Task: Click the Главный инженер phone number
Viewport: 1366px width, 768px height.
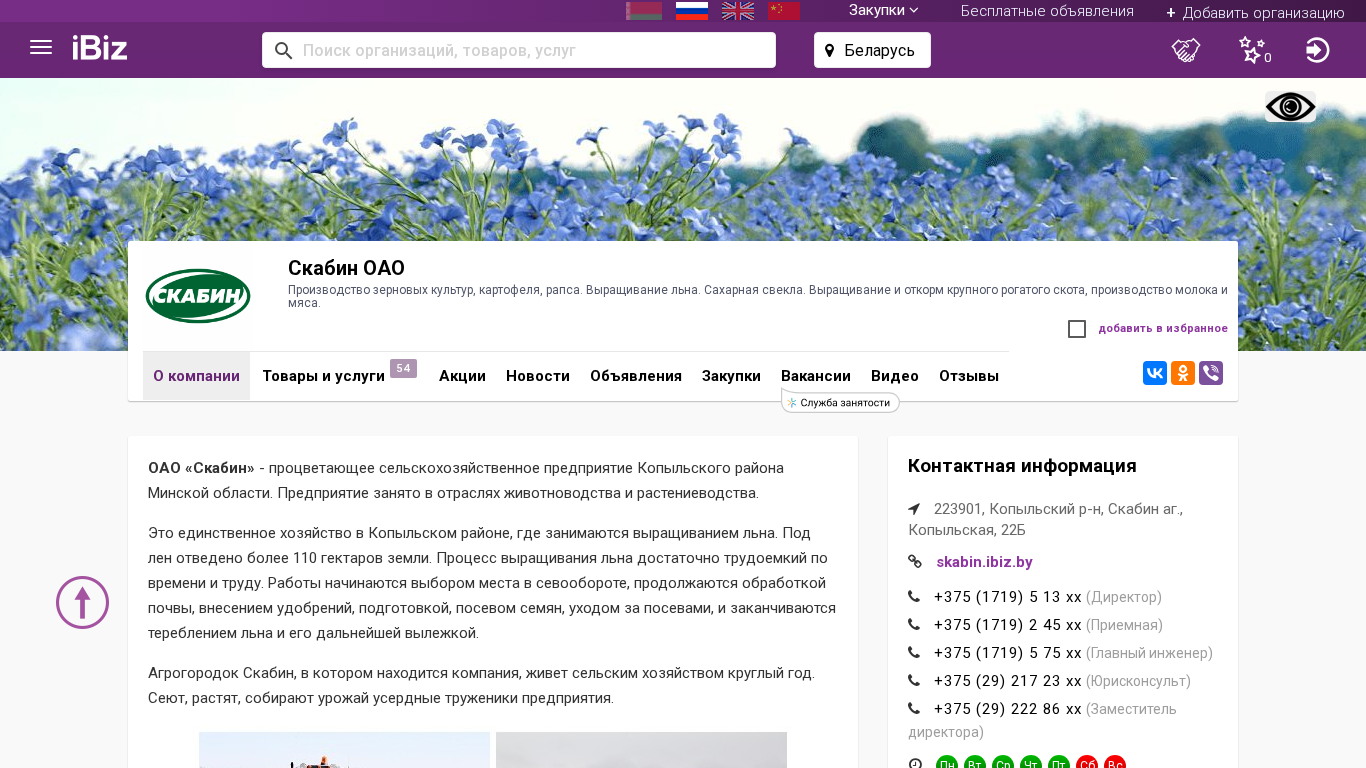Action: pos(1008,653)
